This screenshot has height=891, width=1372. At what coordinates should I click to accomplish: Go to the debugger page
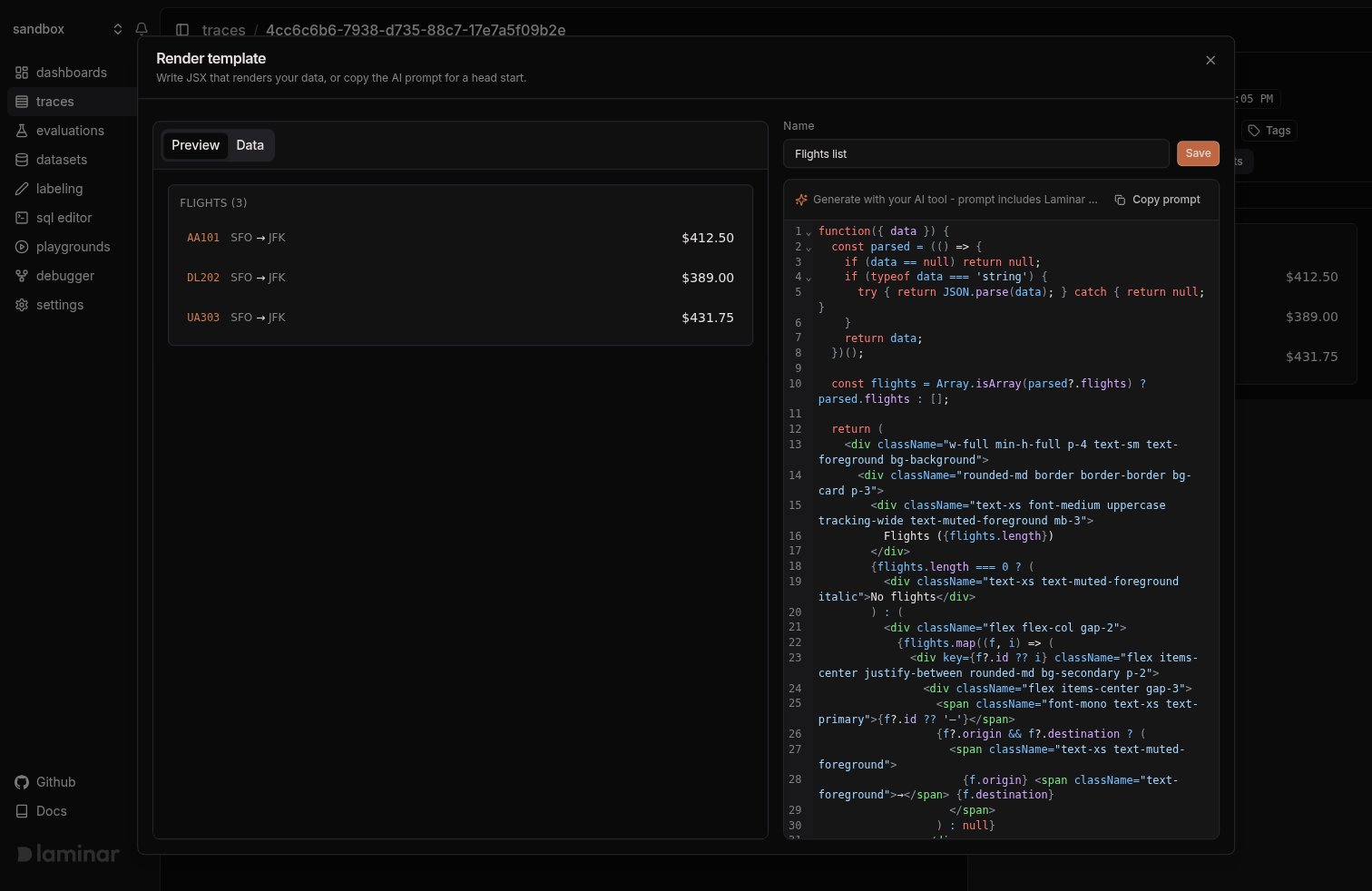65,276
